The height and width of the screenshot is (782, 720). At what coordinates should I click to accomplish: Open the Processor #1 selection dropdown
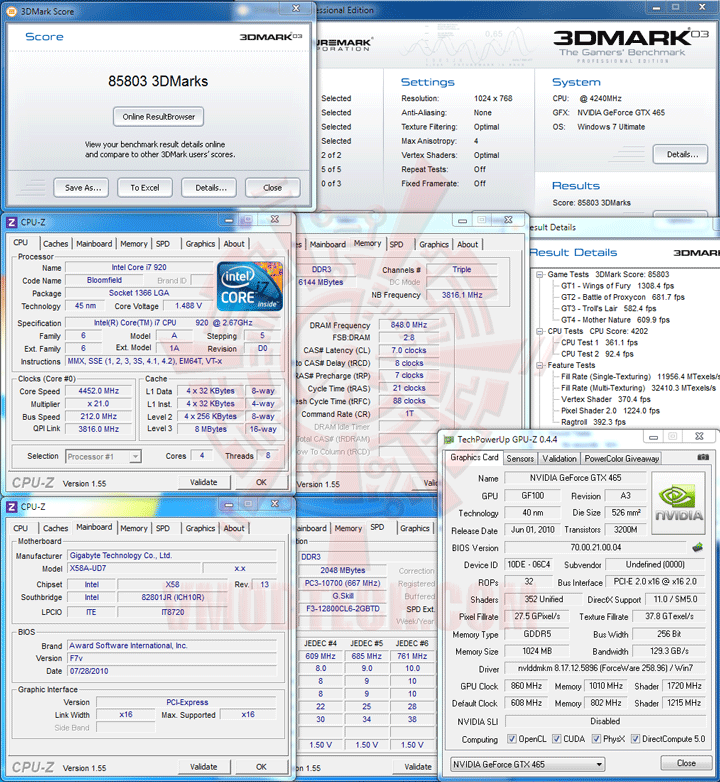103,456
